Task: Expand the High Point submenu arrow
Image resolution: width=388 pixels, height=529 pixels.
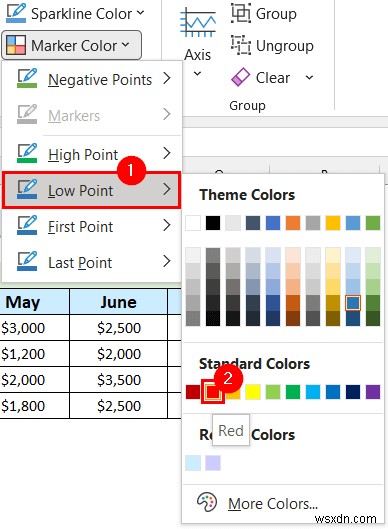Action: coord(167,153)
